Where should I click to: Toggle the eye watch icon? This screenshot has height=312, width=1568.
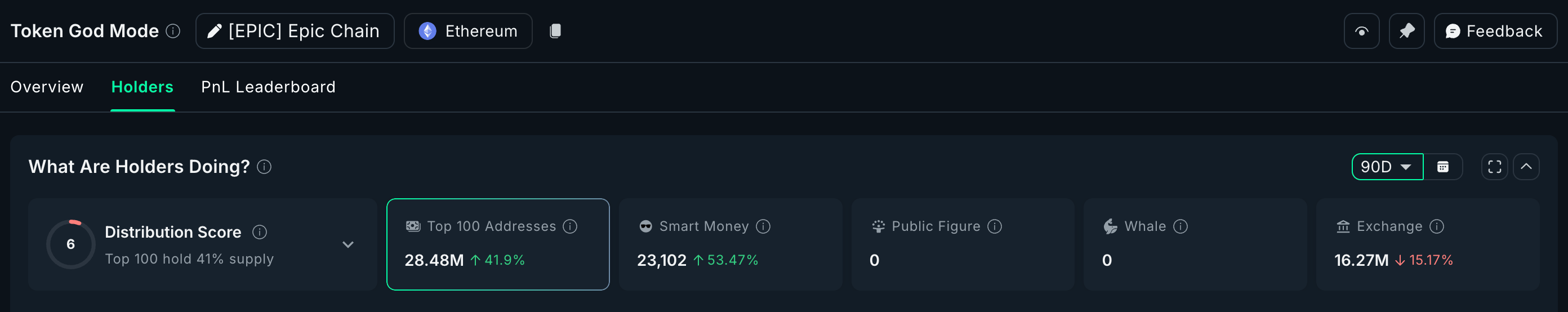pyautogui.click(x=1361, y=31)
